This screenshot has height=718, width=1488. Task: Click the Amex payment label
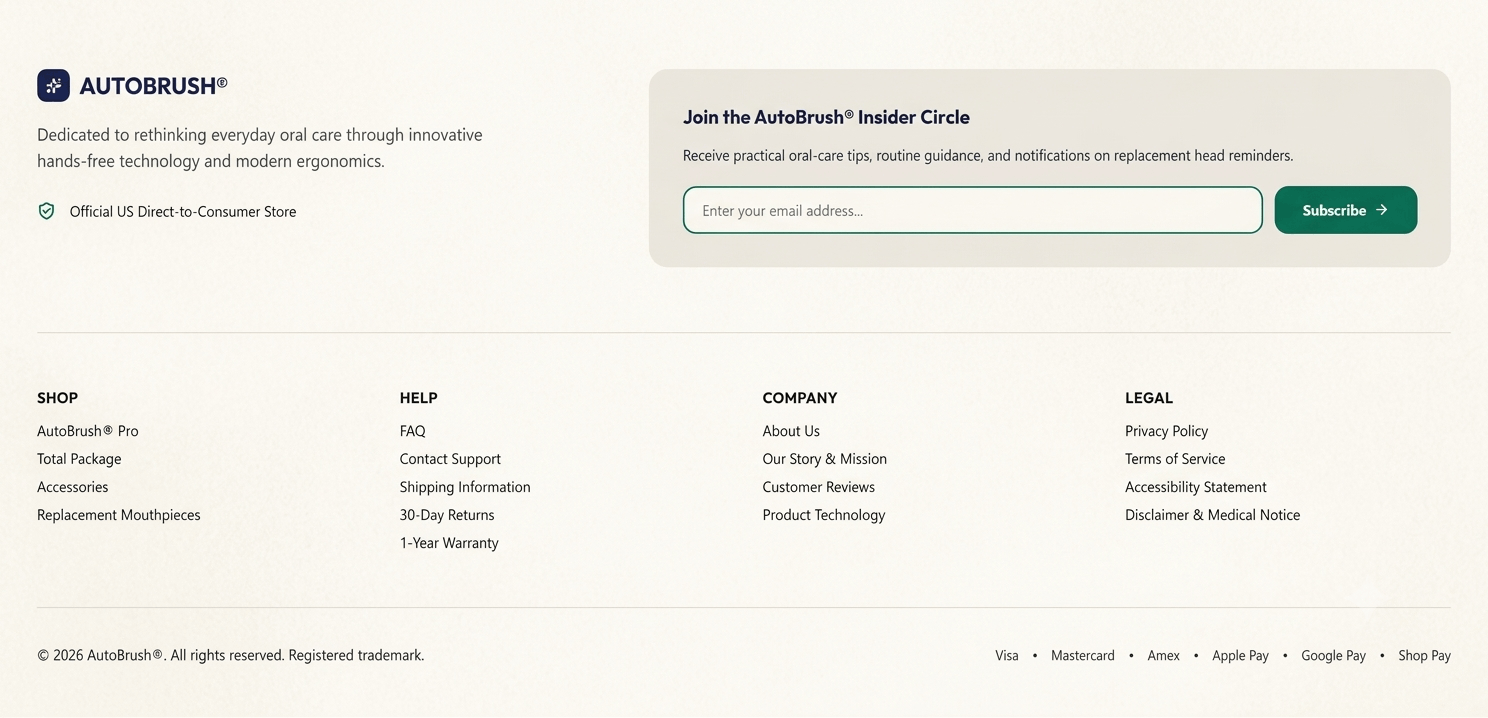1164,656
